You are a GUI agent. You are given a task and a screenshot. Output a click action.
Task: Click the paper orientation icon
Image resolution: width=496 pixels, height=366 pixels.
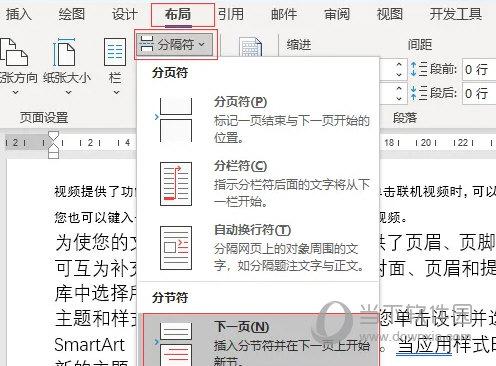[x=13, y=52]
